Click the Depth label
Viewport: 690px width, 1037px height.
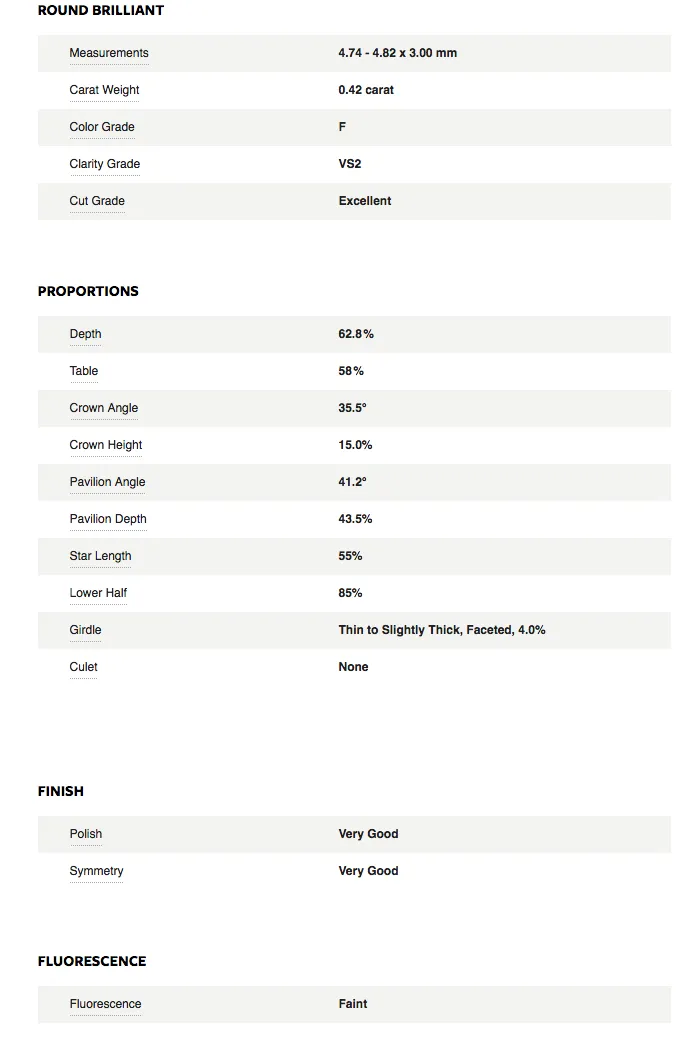click(85, 334)
